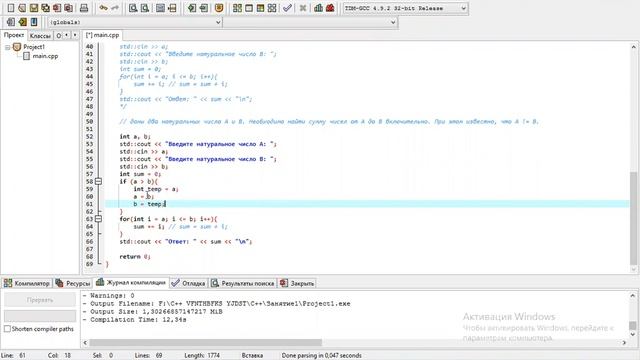The image size is (640, 360).
Task: Open the Результаты поиска tab
Action: (x=243, y=283)
